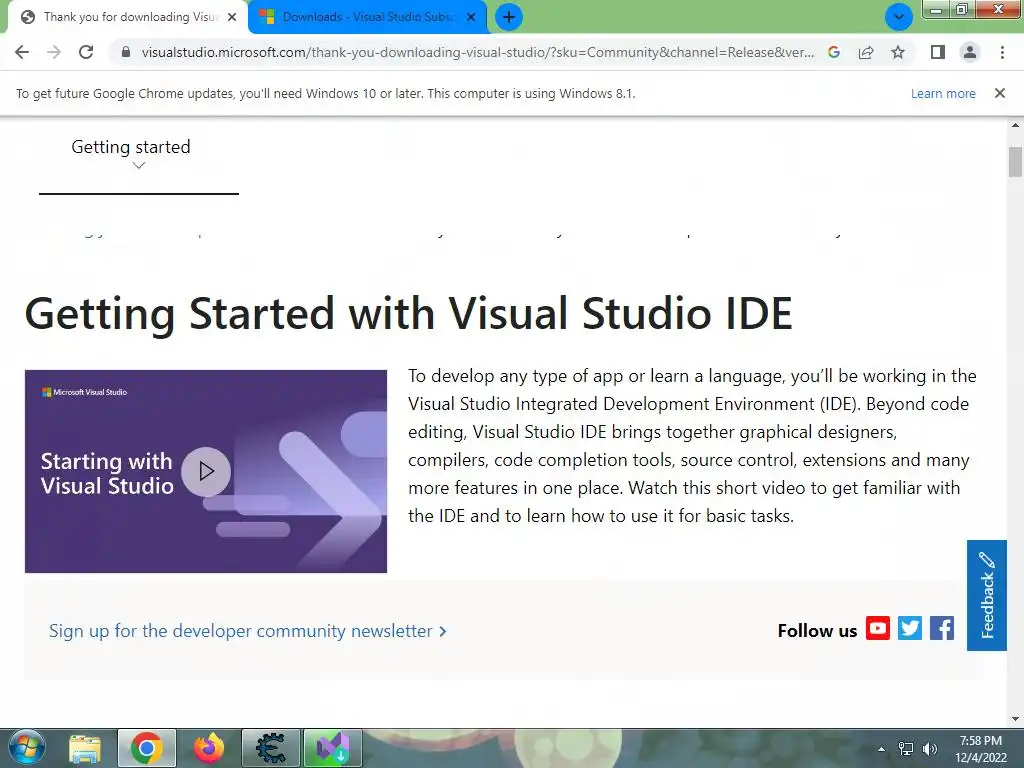
Task: Open the Chrome profile avatar
Action: tap(970, 52)
